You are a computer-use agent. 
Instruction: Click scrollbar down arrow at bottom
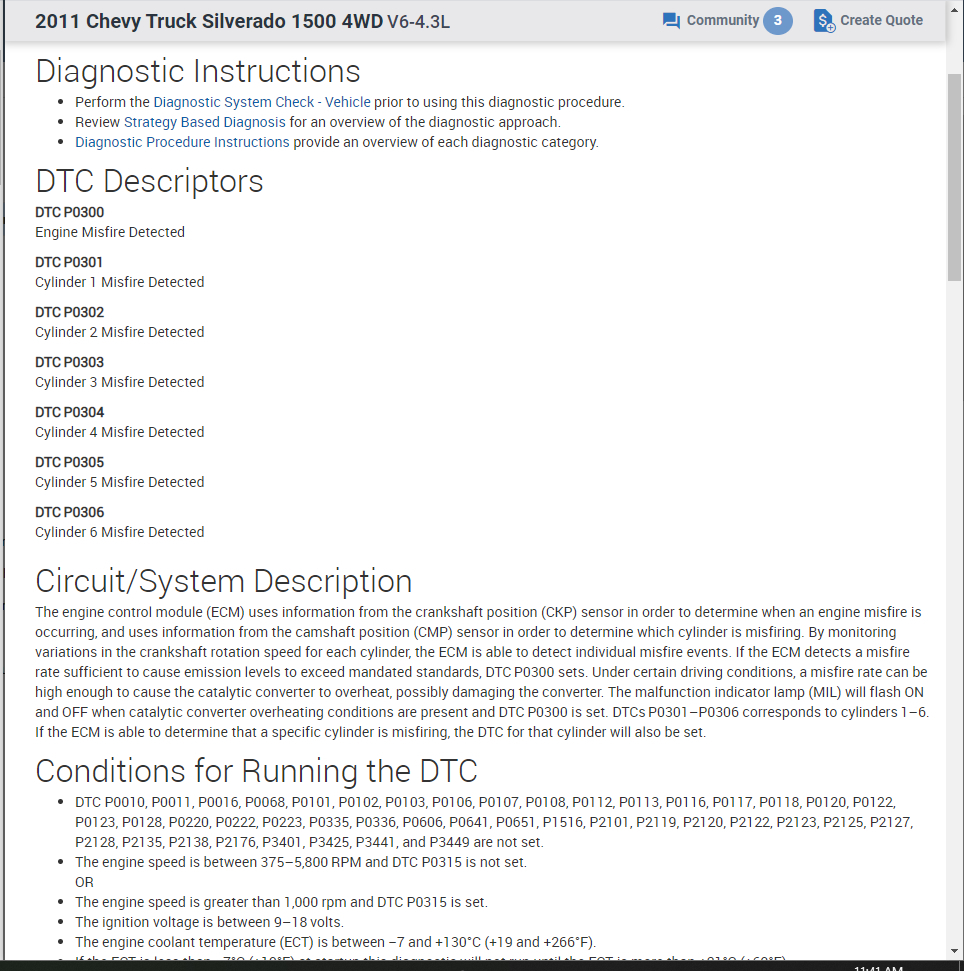(955, 951)
